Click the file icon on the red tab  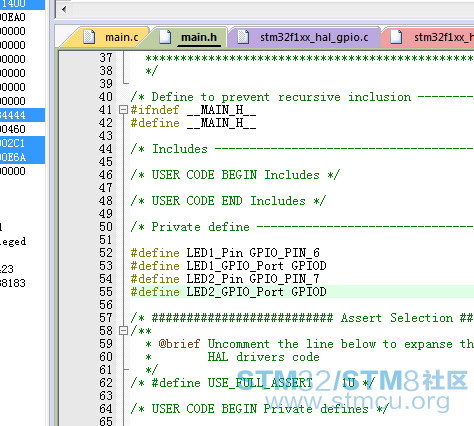click(396, 37)
